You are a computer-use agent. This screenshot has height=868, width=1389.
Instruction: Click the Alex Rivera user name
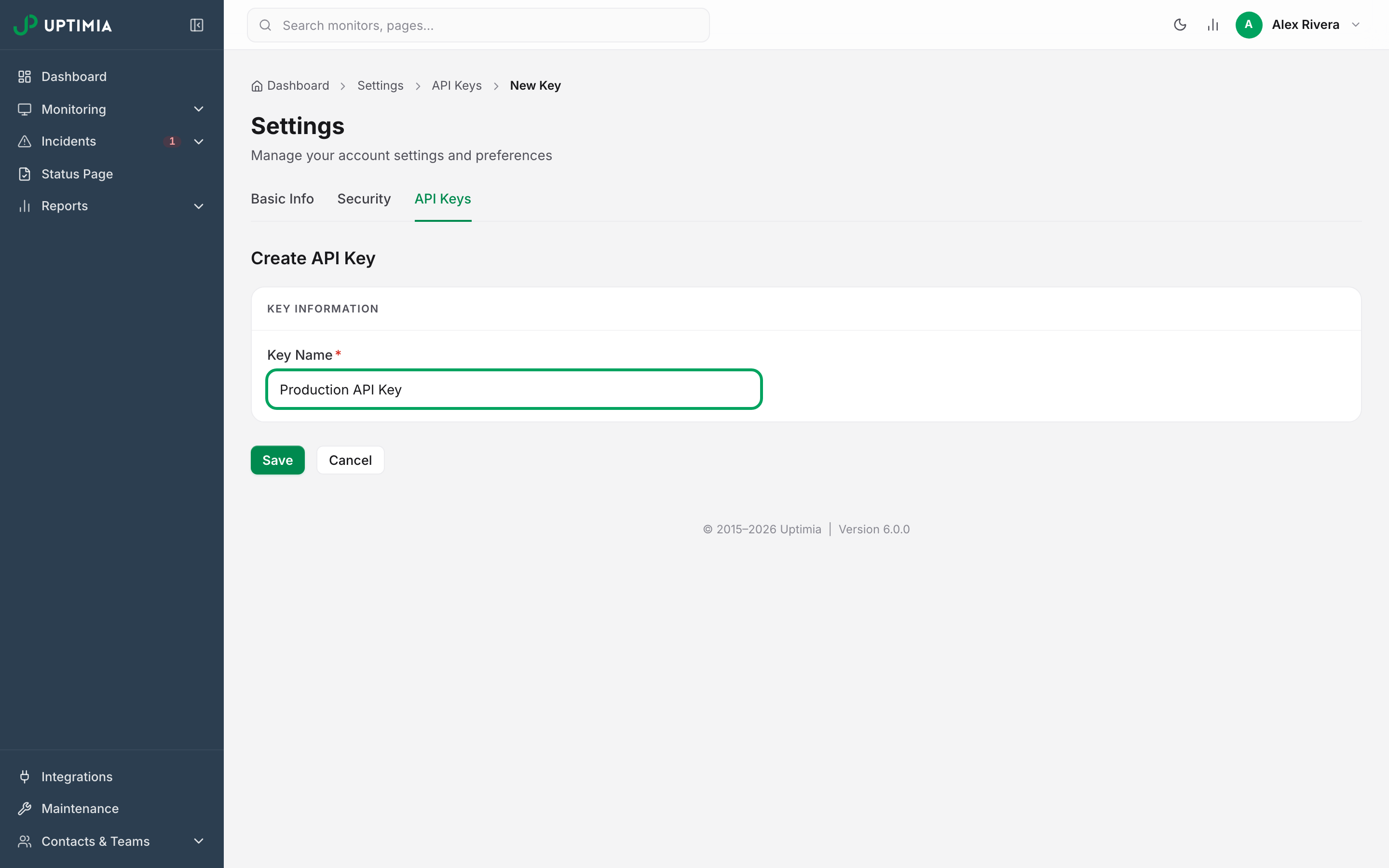pyautogui.click(x=1305, y=25)
